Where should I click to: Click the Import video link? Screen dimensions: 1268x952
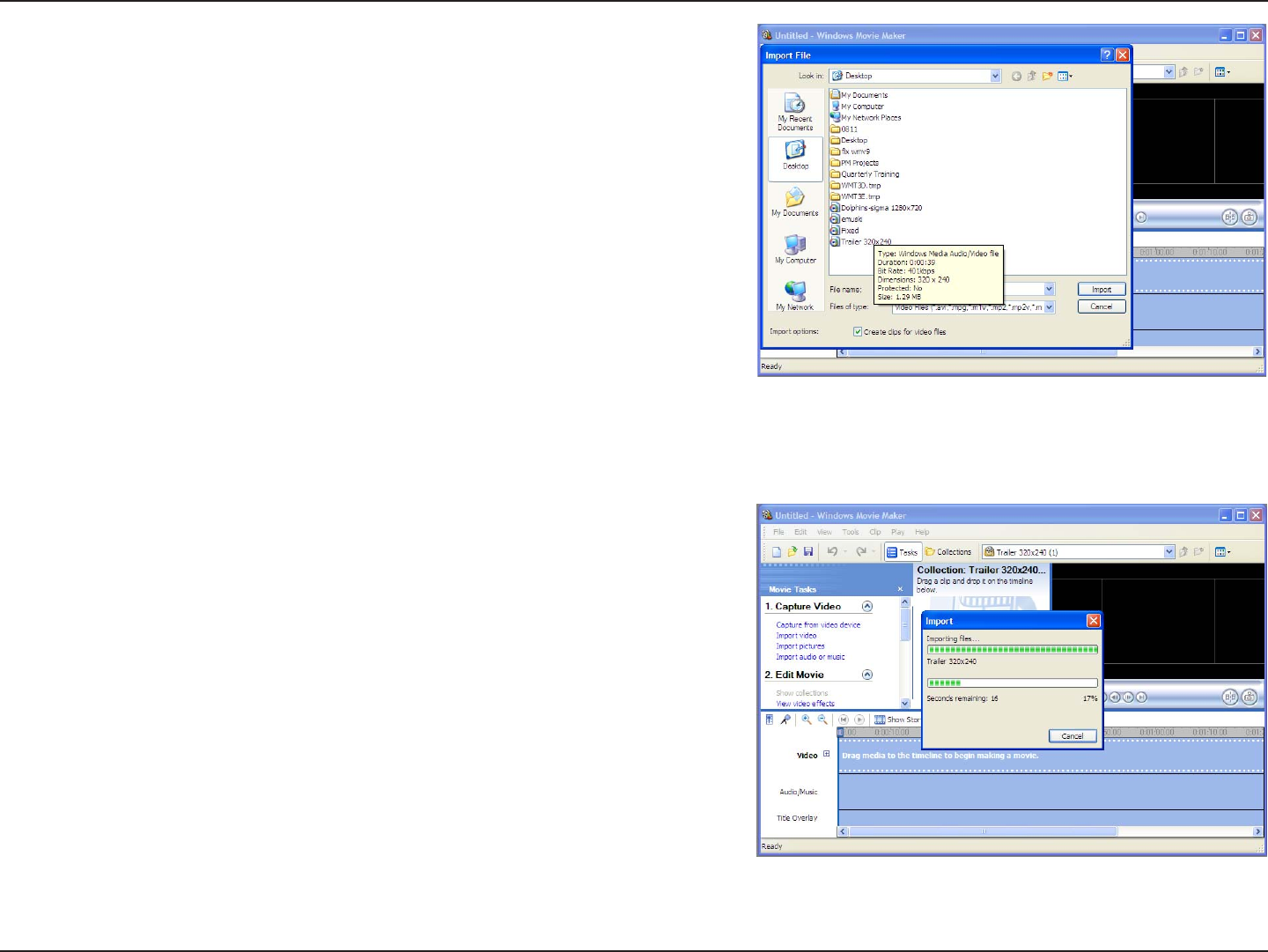tap(796, 636)
